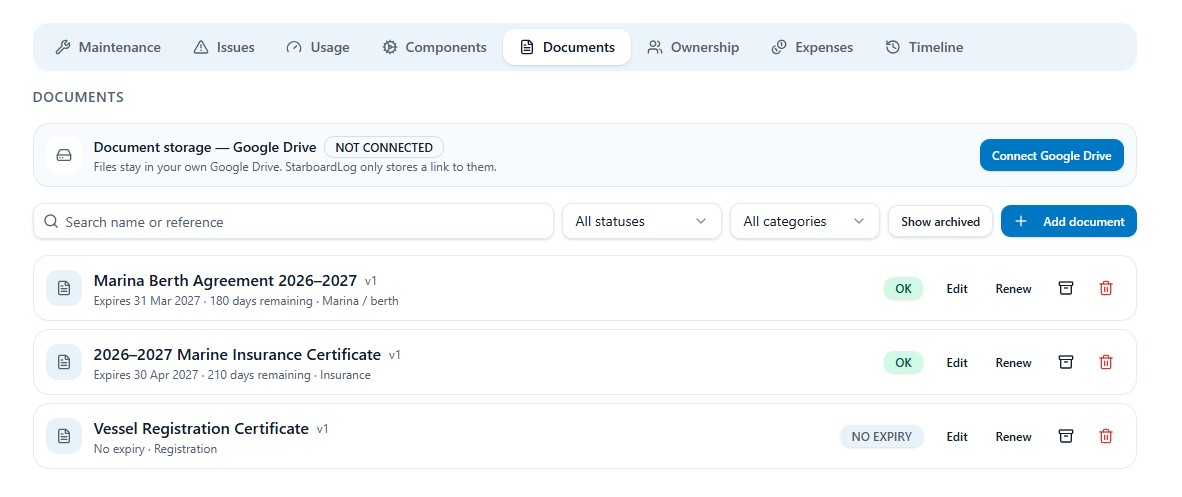This screenshot has height=497, width=1182.
Task: Go to the Components tab
Action: click(x=434, y=48)
